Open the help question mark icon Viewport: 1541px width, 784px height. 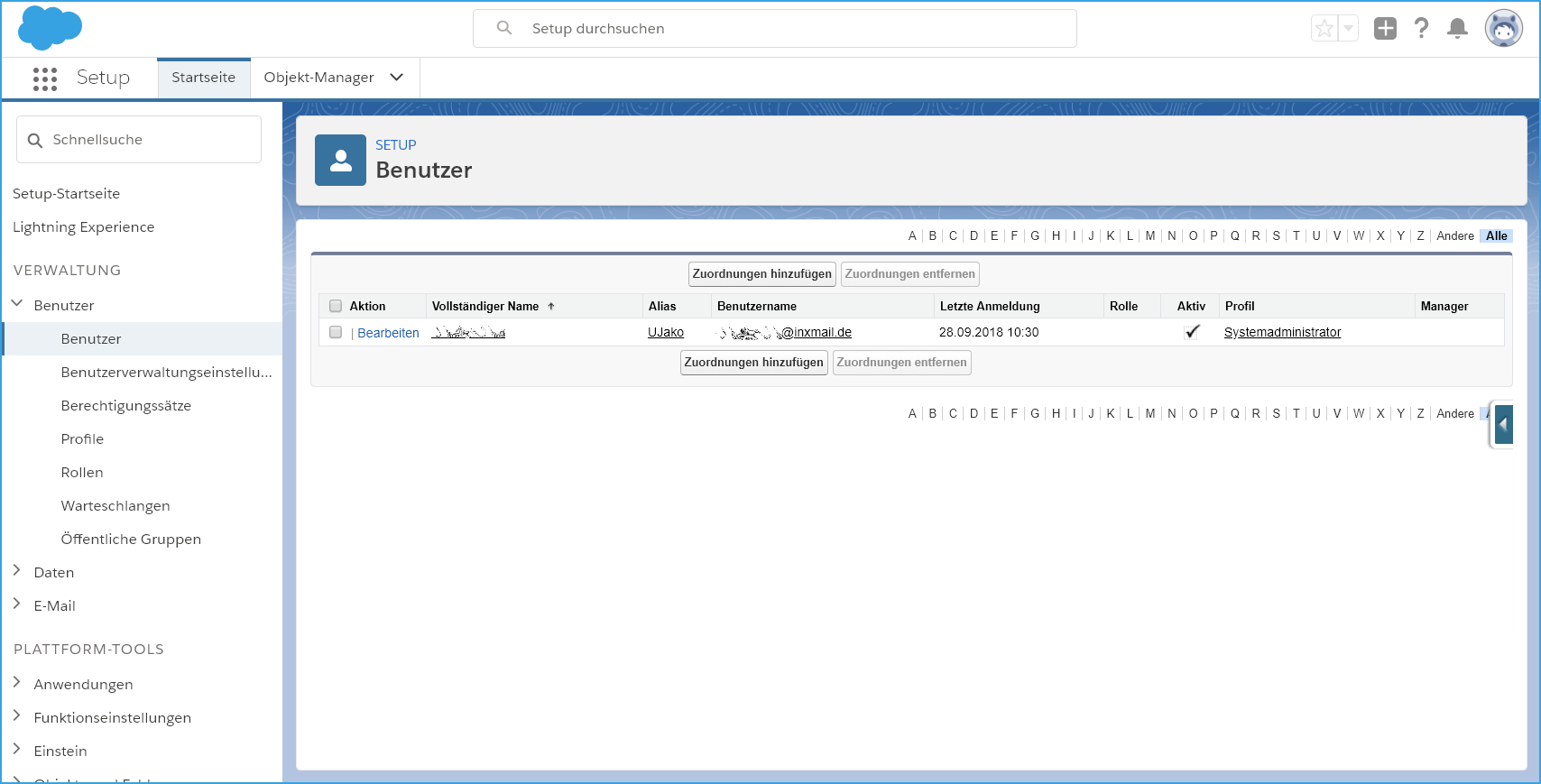coord(1421,29)
